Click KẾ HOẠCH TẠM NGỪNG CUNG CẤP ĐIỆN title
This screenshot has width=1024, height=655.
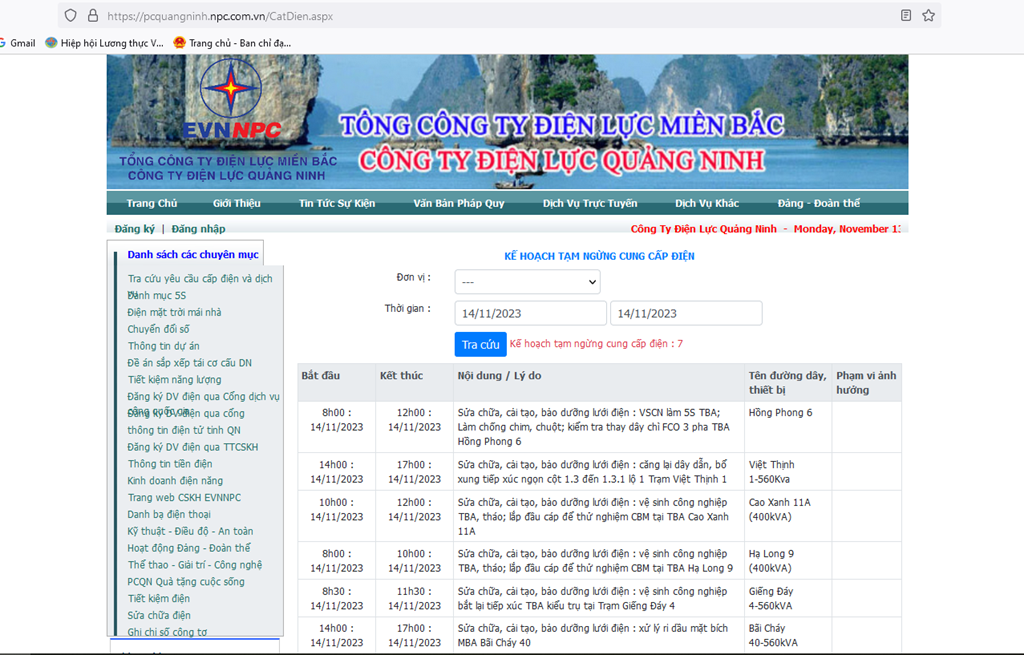tap(599, 257)
